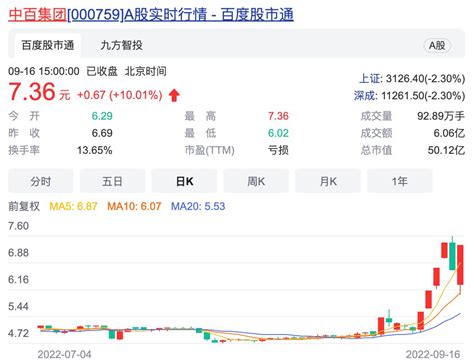Click the 2022-09-16 chart date label
Screen dimensions: 474x363
click(x=433, y=354)
